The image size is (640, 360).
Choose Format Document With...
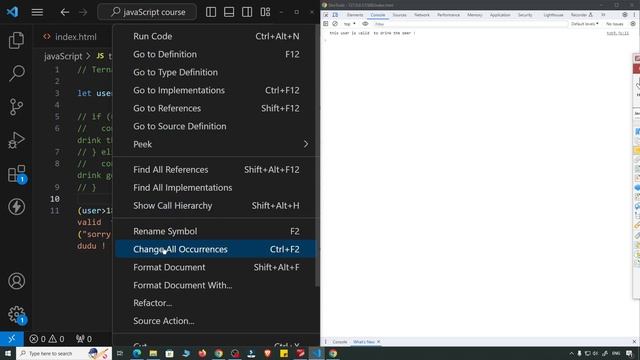click(x=216, y=285)
